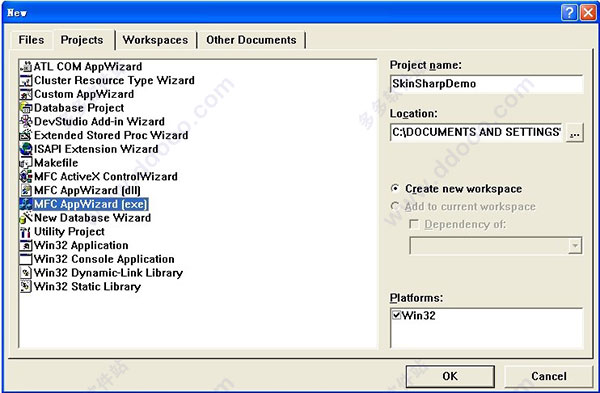Screen dimensions: 600x393
Task: Dismiss the dialog with Cancel
Action: click(549, 376)
